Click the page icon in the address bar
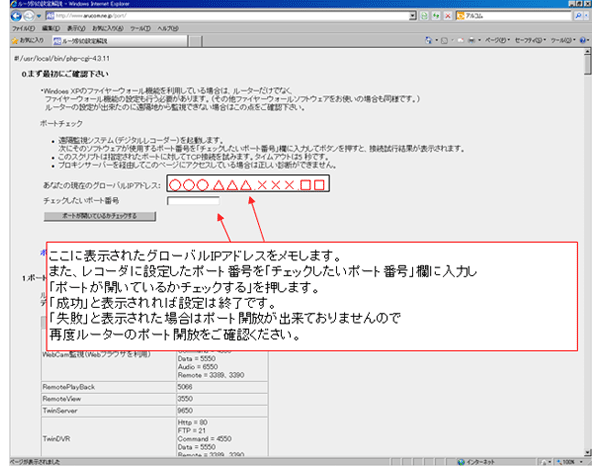 pos(50,16)
